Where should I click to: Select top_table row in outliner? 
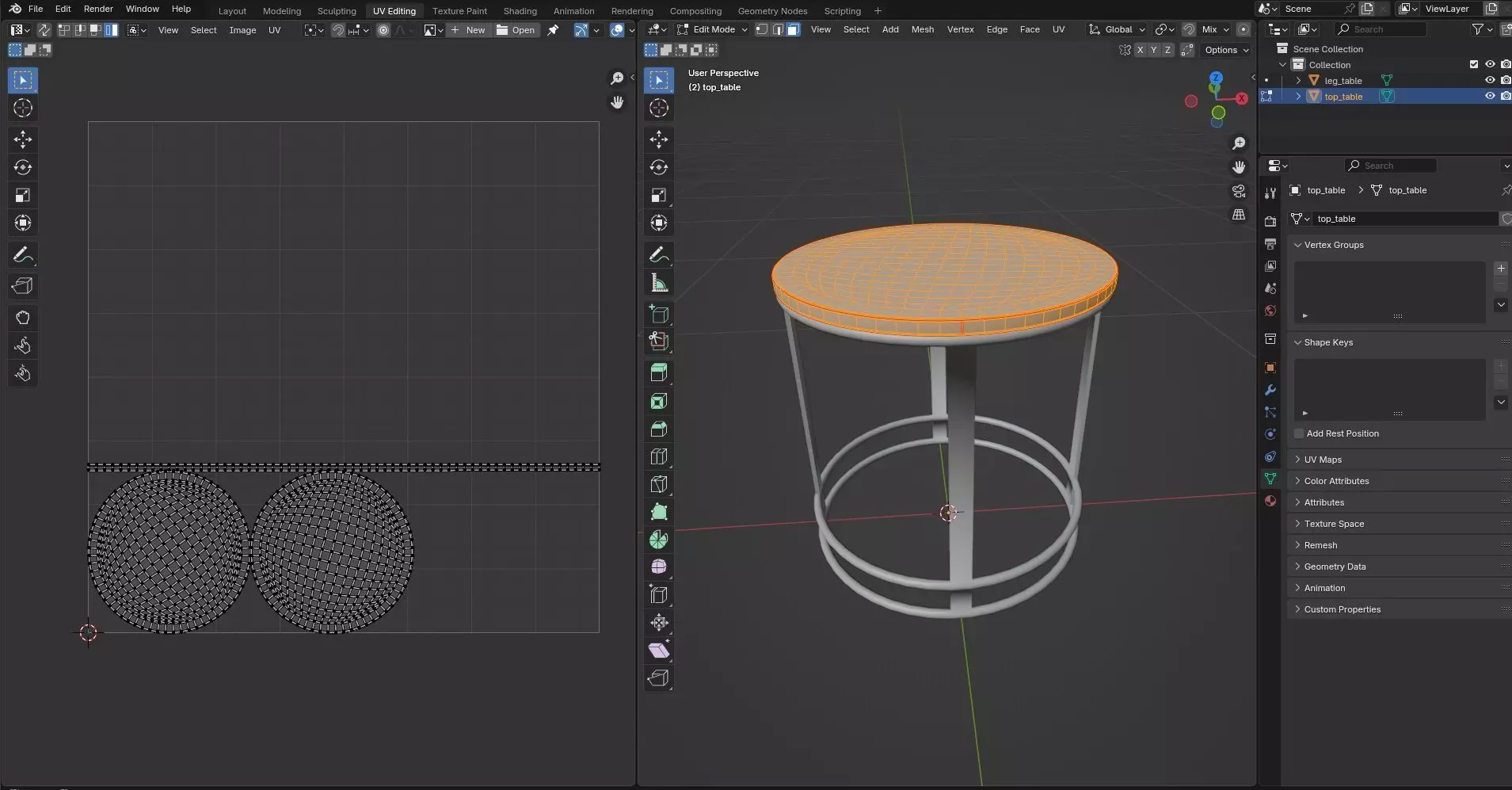(x=1385, y=96)
